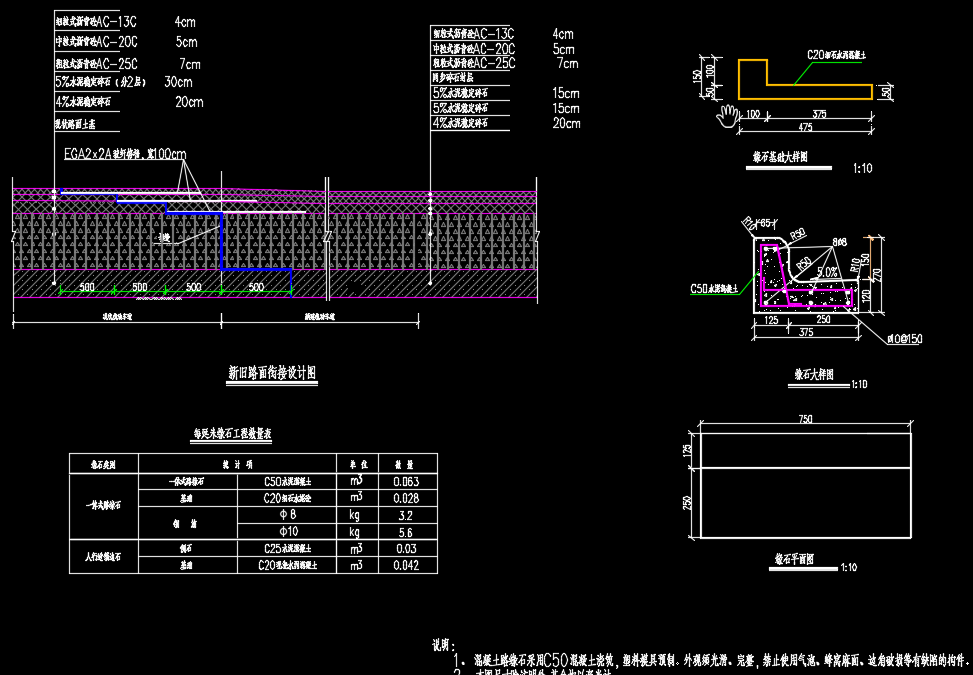Click the C20 leader label on foundation detail

pyautogui.click(x=836, y=55)
